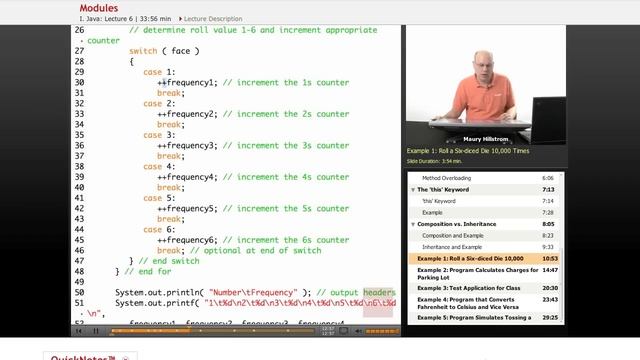This screenshot has width=640, height=360.
Task: Click the System.out.println line 50
Action: click(x=255, y=293)
